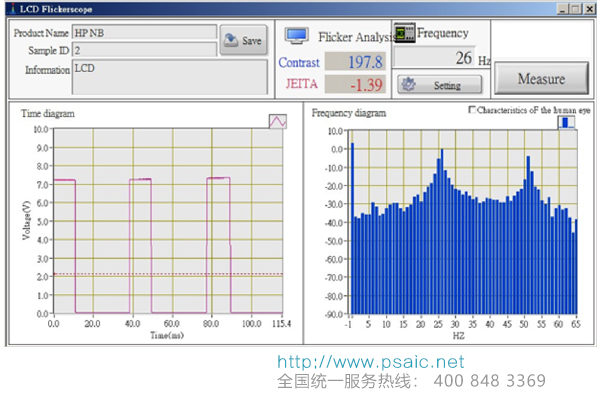Image resolution: width=600 pixels, height=397 pixels.
Task: Select the JEITA value -1.39 field
Action: [355, 84]
